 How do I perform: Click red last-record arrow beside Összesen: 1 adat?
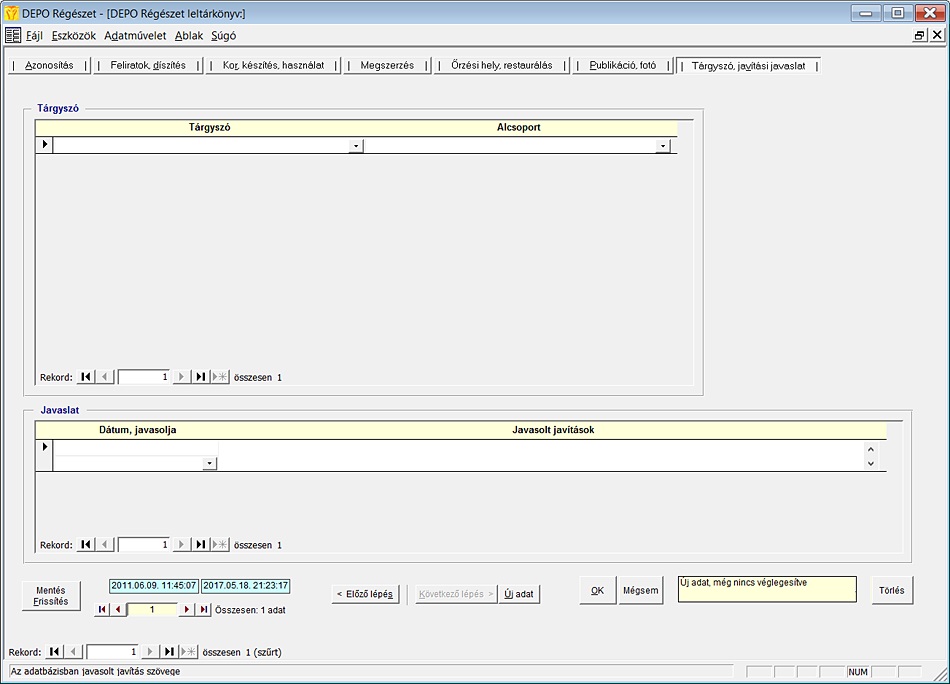click(204, 609)
